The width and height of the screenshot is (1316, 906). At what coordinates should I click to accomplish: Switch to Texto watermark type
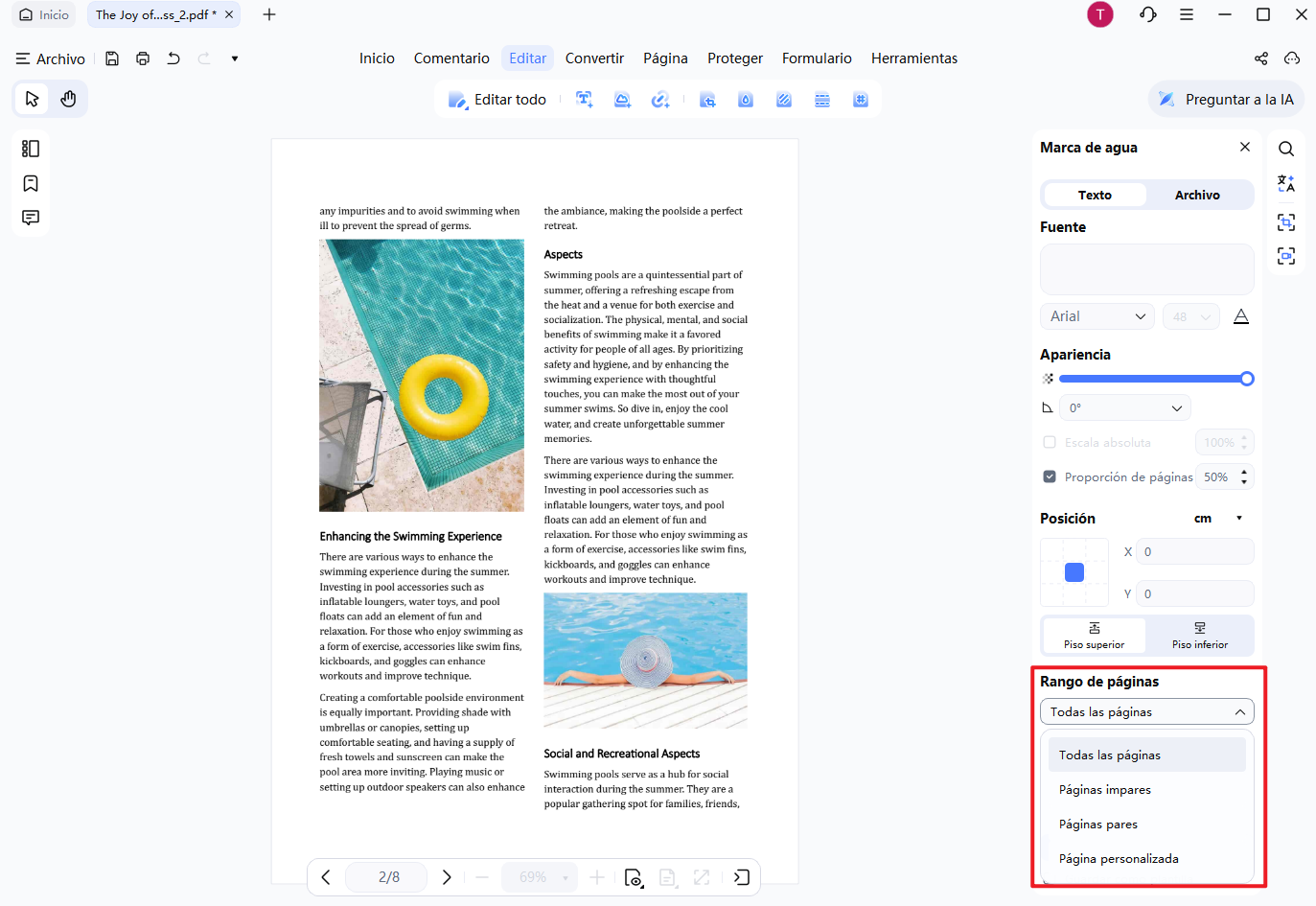click(1095, 195)
